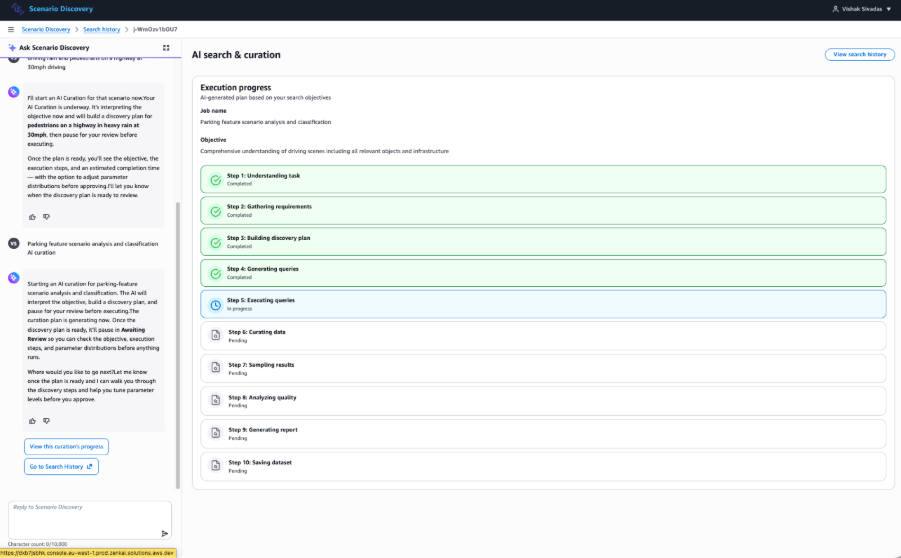Screen dimensions: 901x558
Task: Click the View search history button
Action: [x=860, y=55]
